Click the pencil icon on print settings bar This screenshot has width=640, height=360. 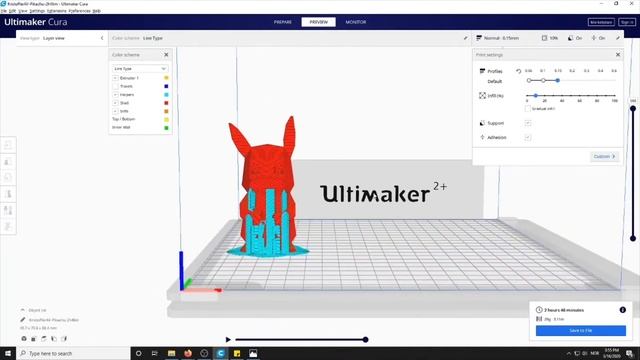[618, 38]
